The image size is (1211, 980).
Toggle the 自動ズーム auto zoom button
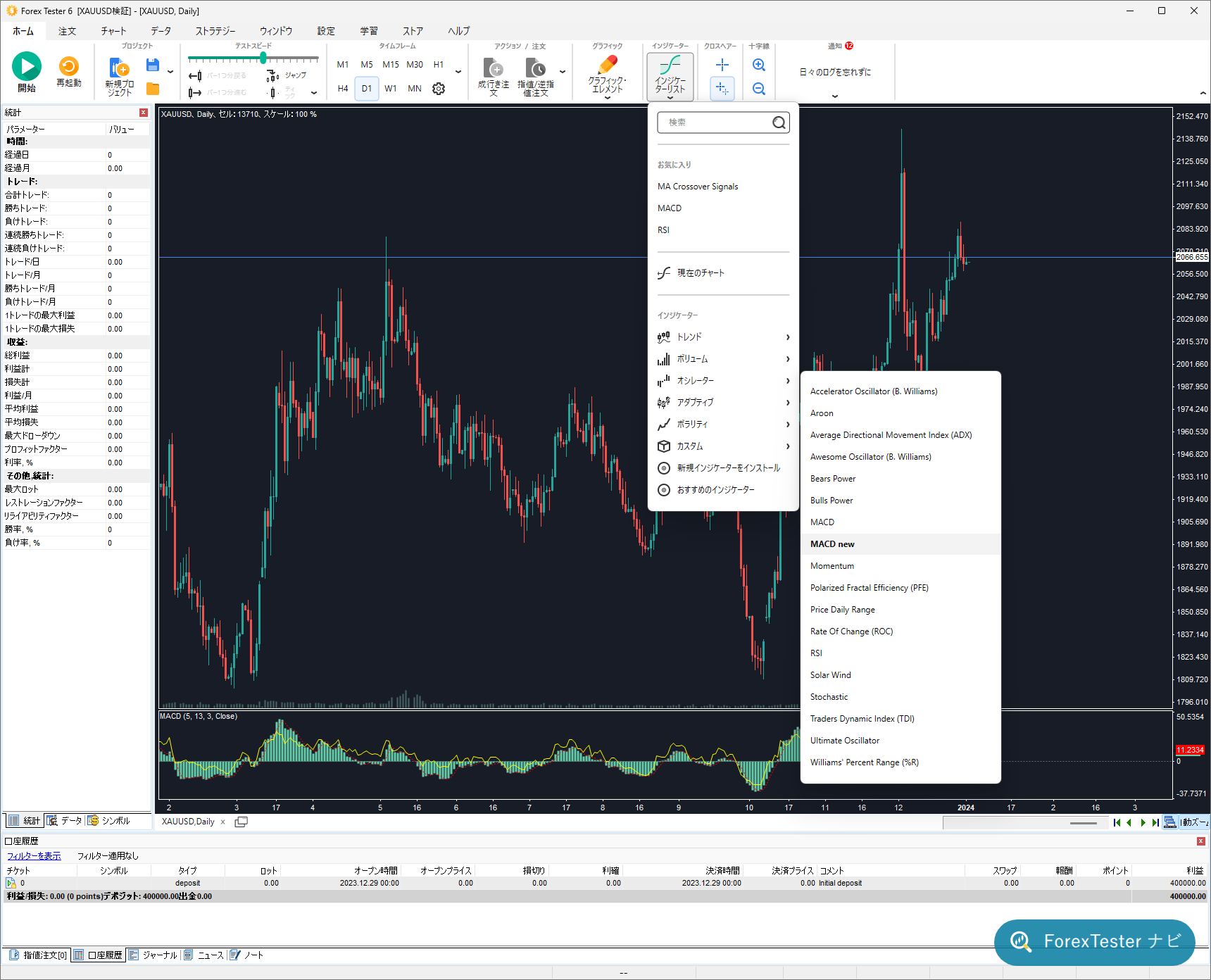coord(1196,822)
